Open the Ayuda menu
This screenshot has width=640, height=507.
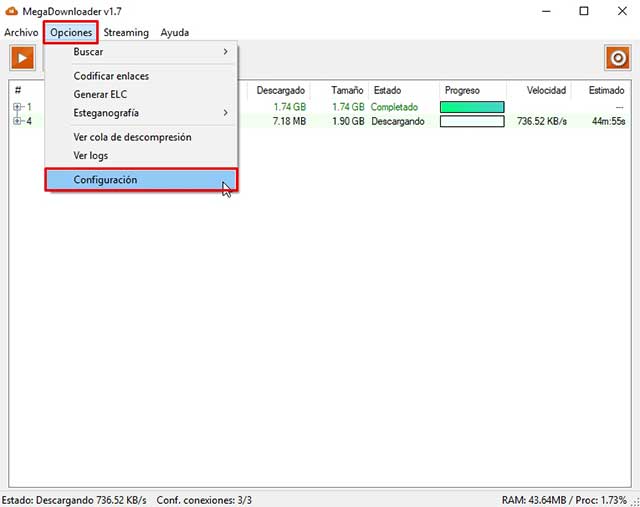pyautogui.click(x=175, y=32)
